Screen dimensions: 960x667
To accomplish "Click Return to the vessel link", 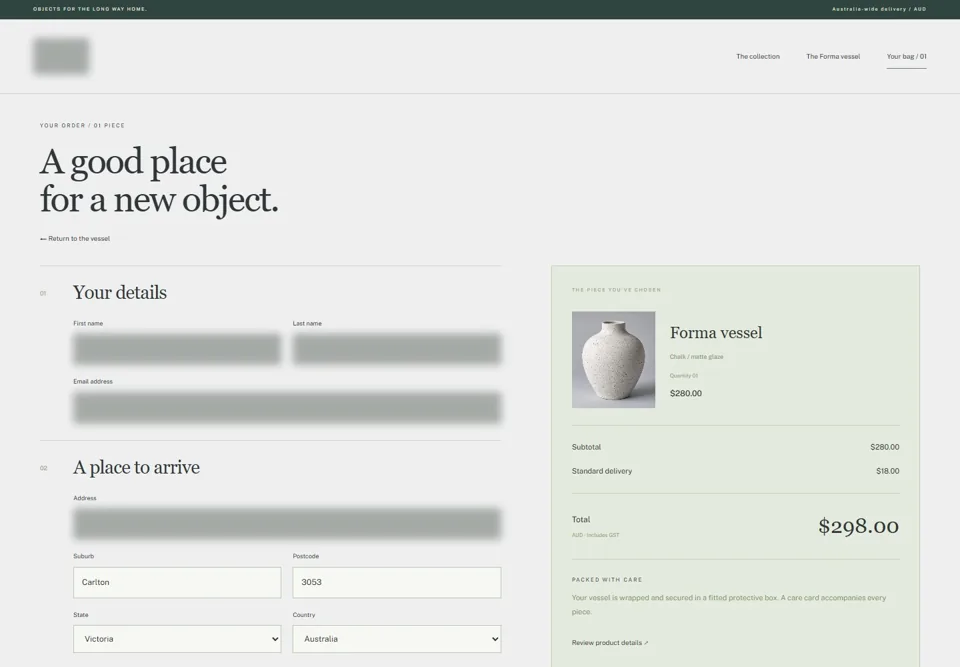I will 75,239.
